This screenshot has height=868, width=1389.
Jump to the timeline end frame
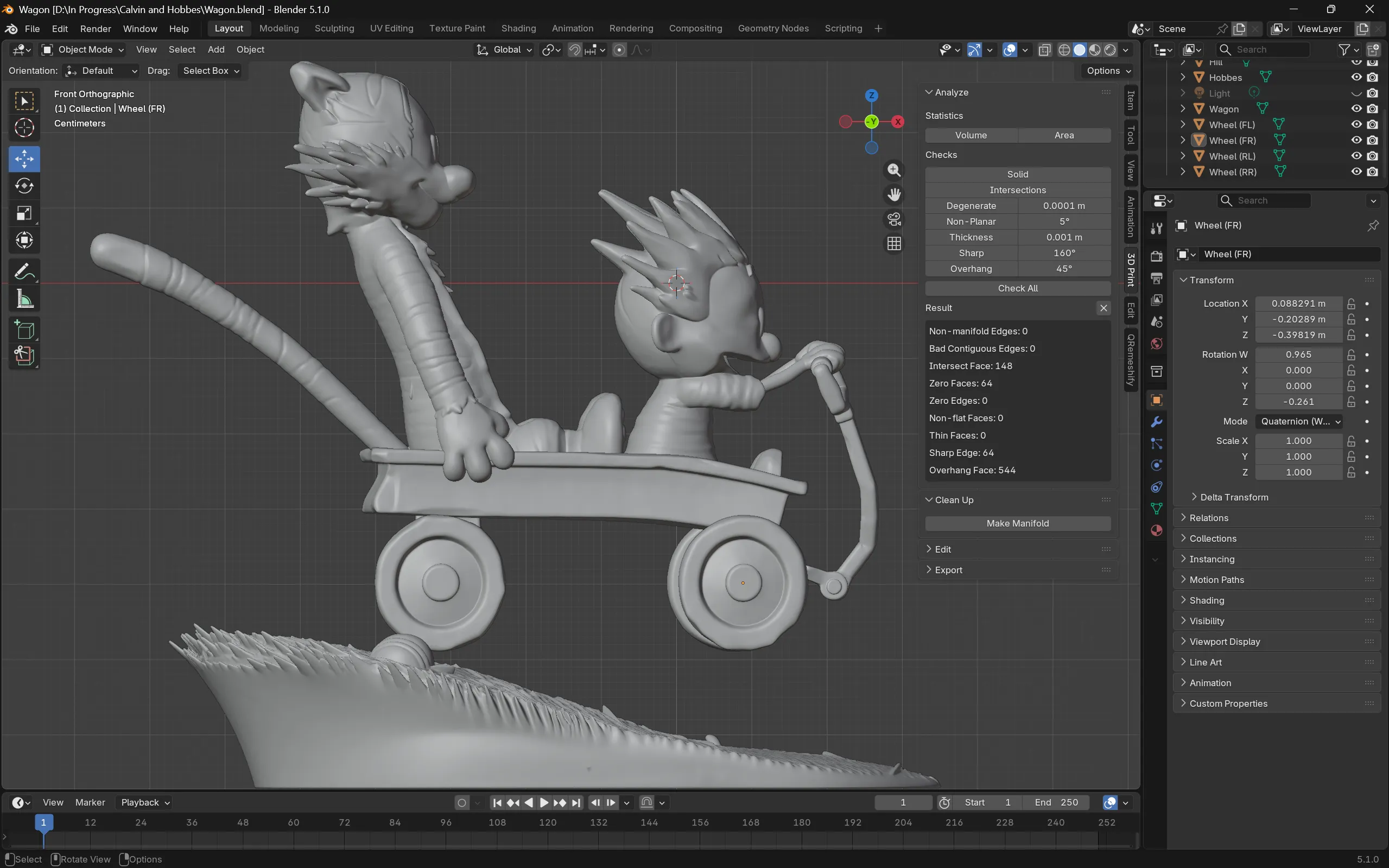pos(576,802)
